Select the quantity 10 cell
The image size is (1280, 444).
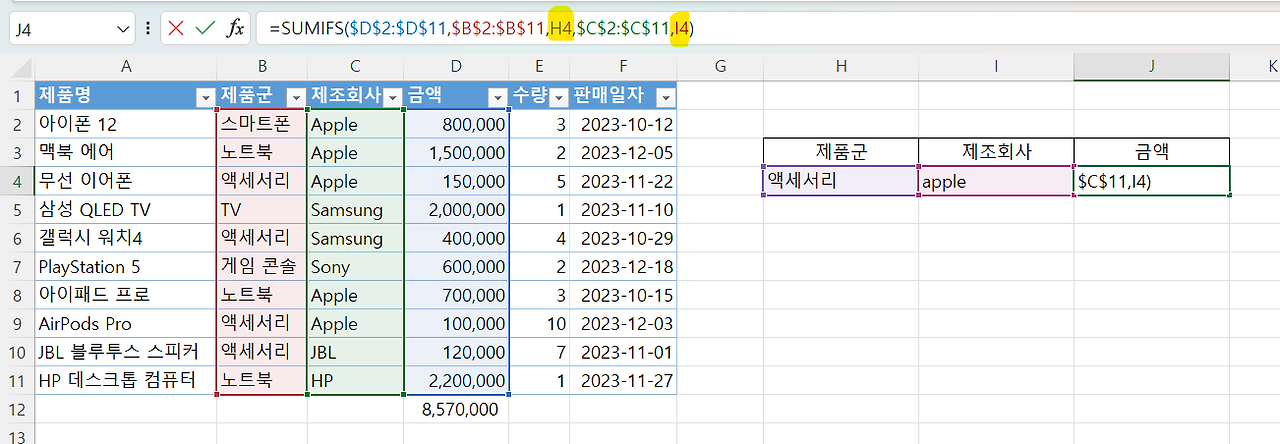pyautogui.click(x=539, y=324)
